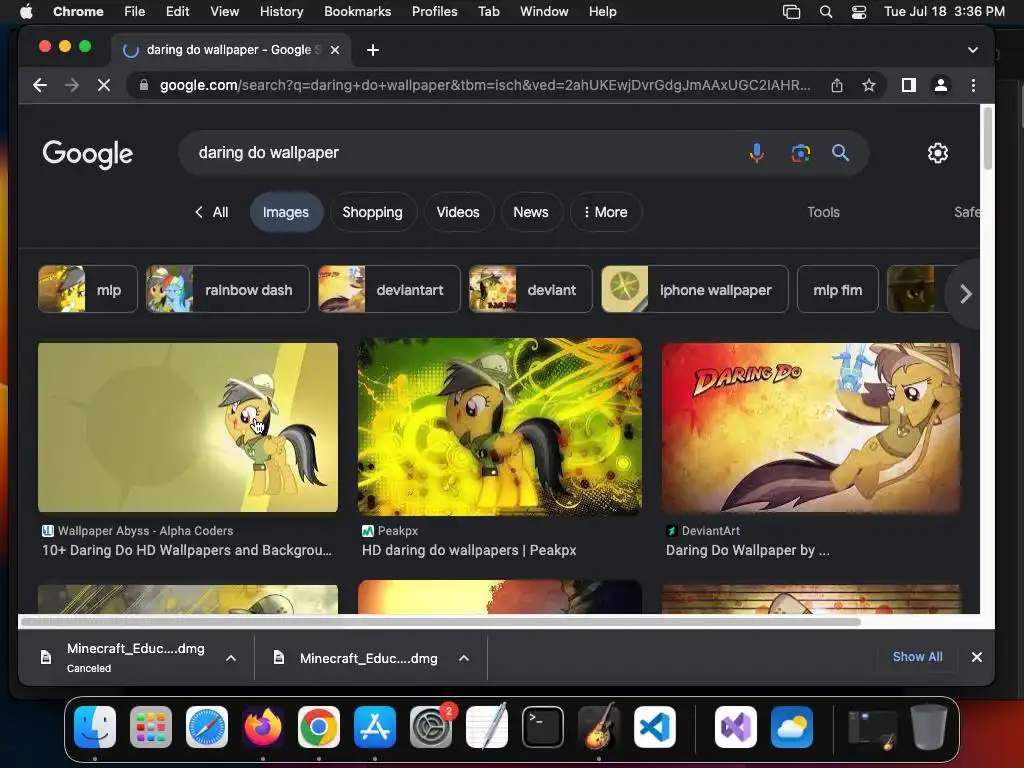Screen dimensions: 1024x768
Task: Click the browser forward arrow
Action: point(72,85)
